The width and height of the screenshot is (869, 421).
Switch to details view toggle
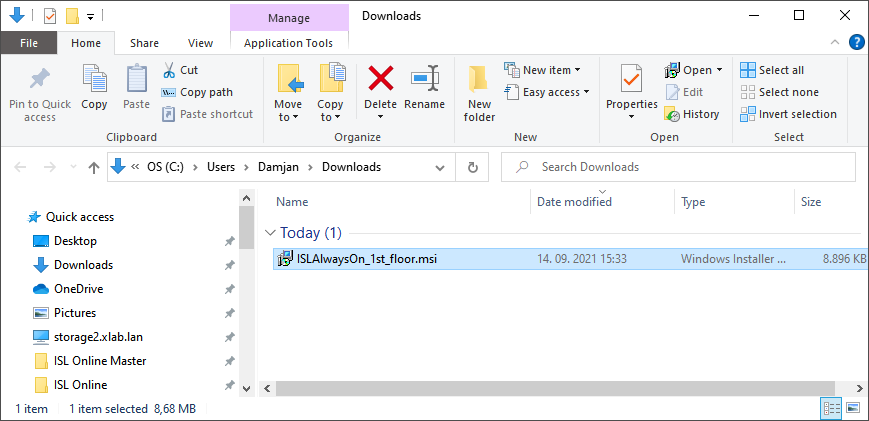[x=831, y=408]
